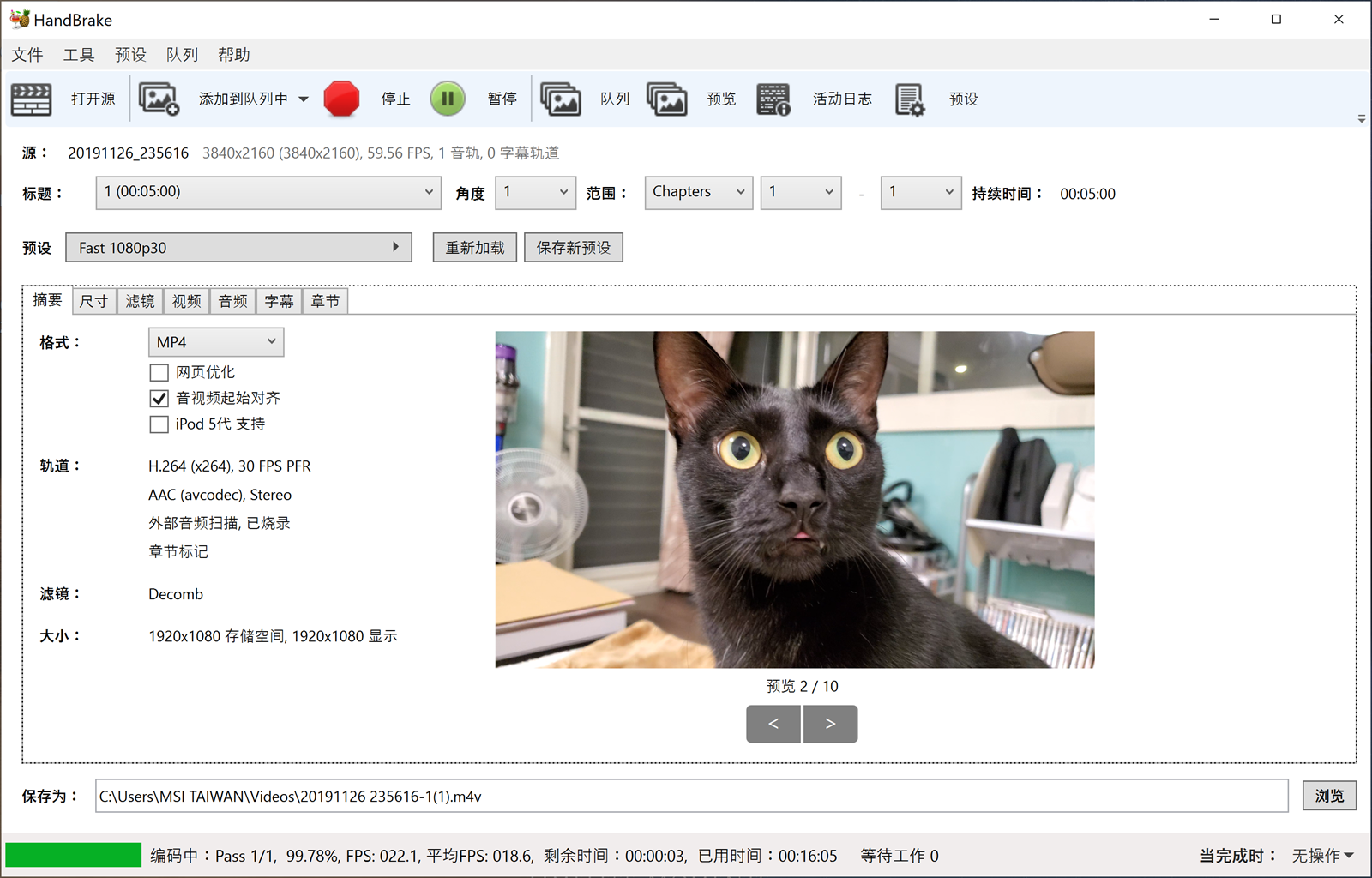Open the Preview window icon
The image size is (1372, 878).
[667, 99]
